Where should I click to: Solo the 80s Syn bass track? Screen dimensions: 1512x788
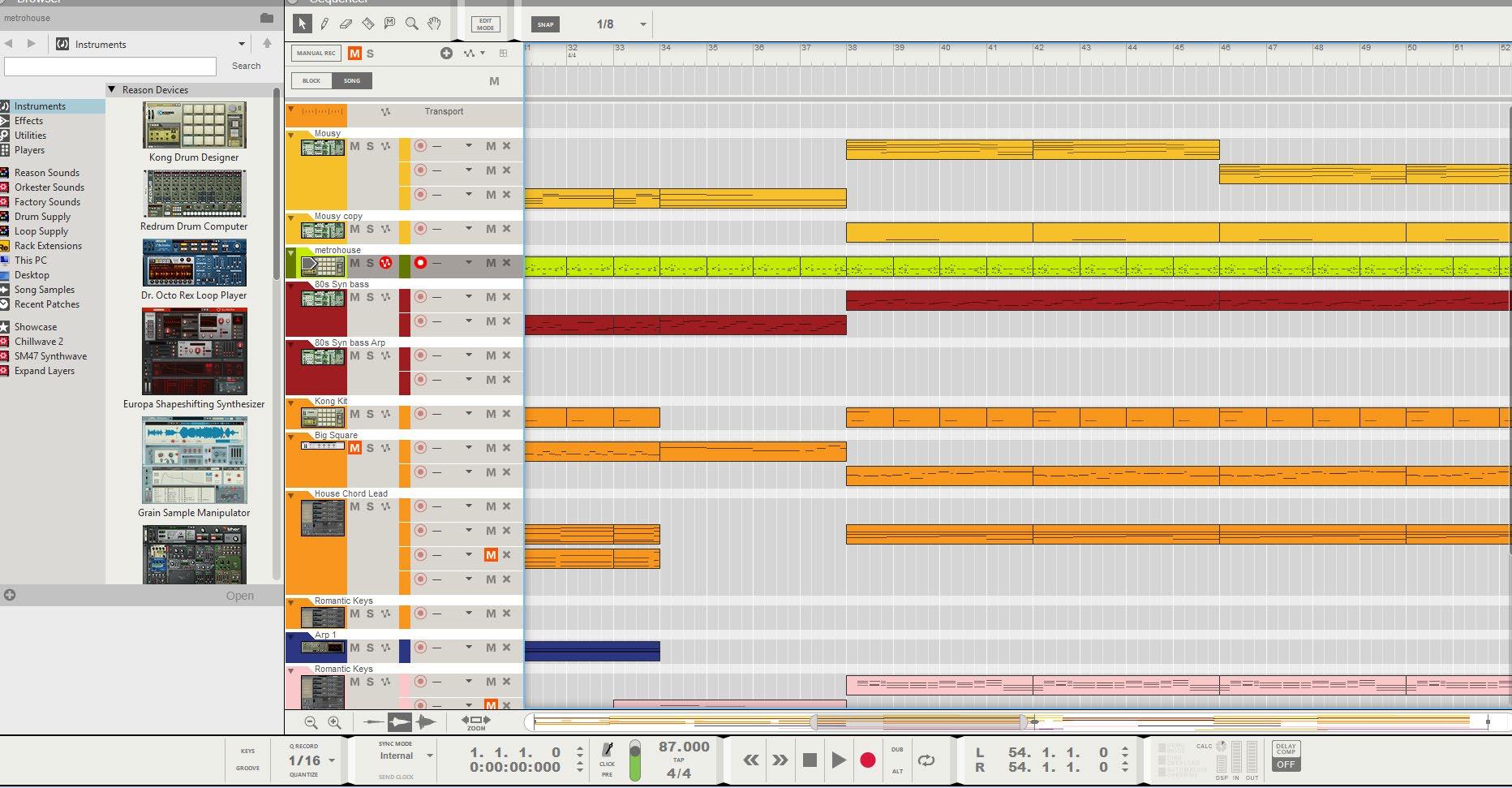370,297
